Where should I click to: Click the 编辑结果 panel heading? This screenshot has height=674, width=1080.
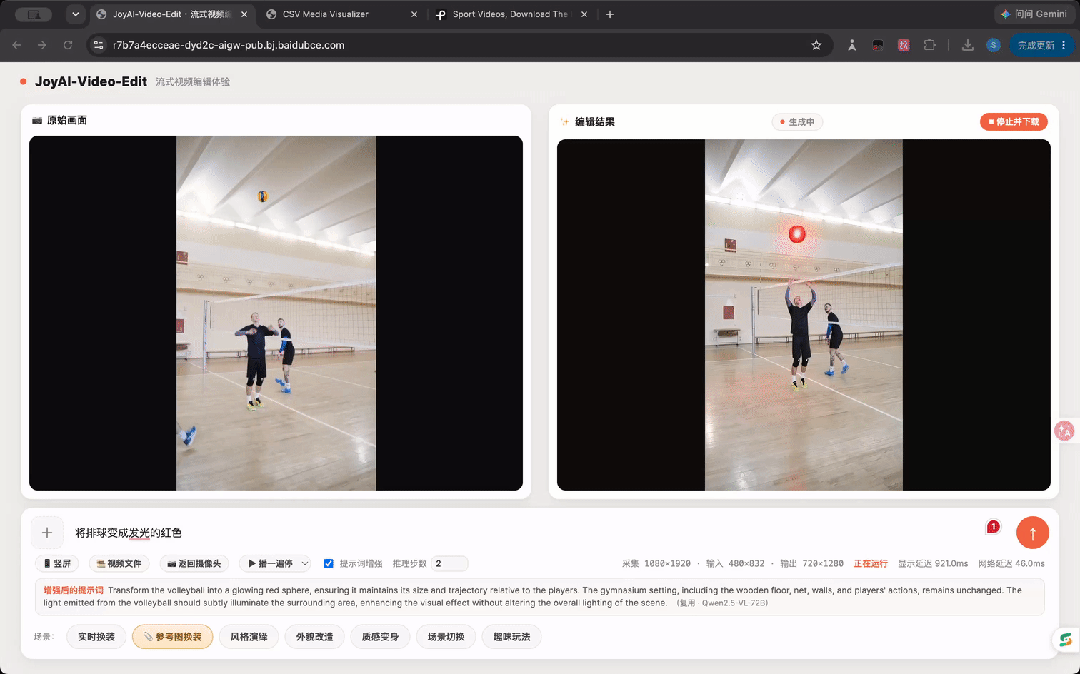point(594,122)
